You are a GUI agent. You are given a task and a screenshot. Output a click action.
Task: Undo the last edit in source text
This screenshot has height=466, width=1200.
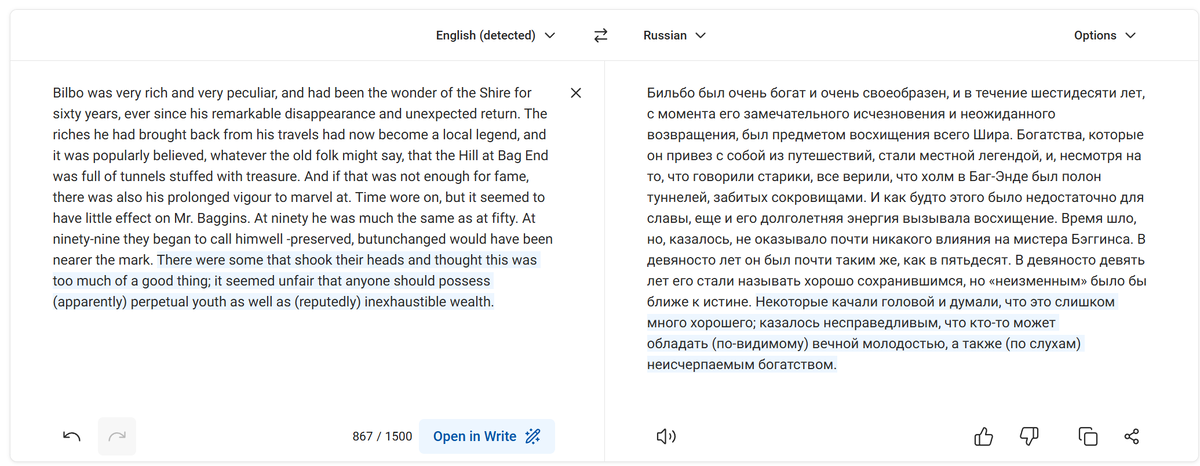tap(72, 436)
